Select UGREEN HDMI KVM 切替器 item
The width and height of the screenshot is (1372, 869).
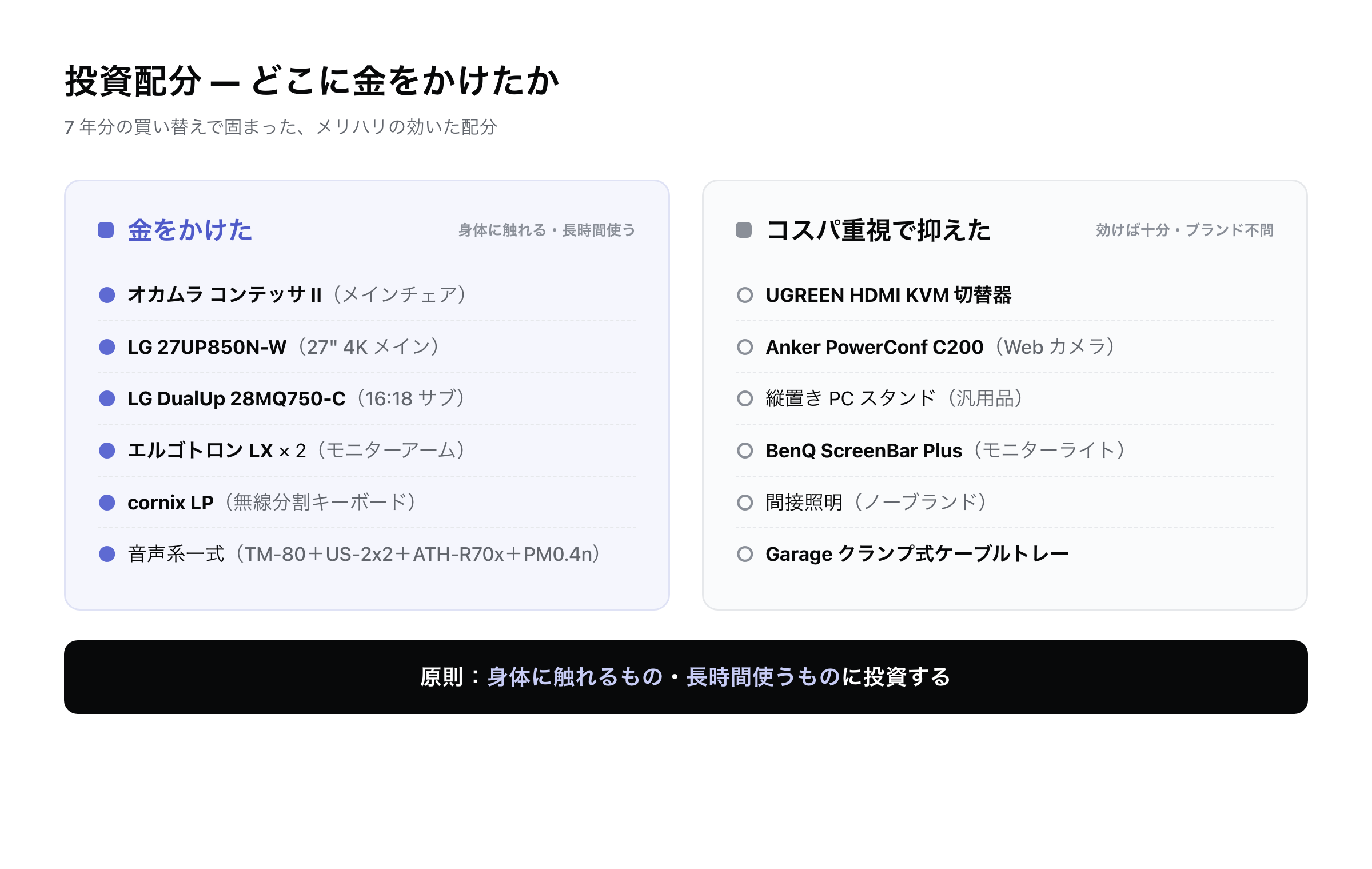coord(888,295)
